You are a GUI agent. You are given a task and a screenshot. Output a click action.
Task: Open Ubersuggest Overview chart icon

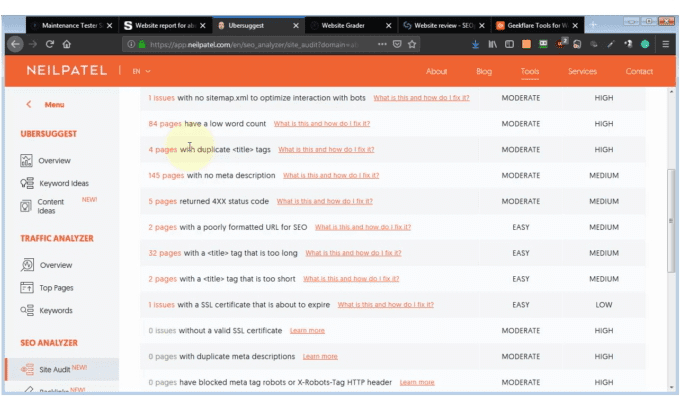click(x=26, y=160)
